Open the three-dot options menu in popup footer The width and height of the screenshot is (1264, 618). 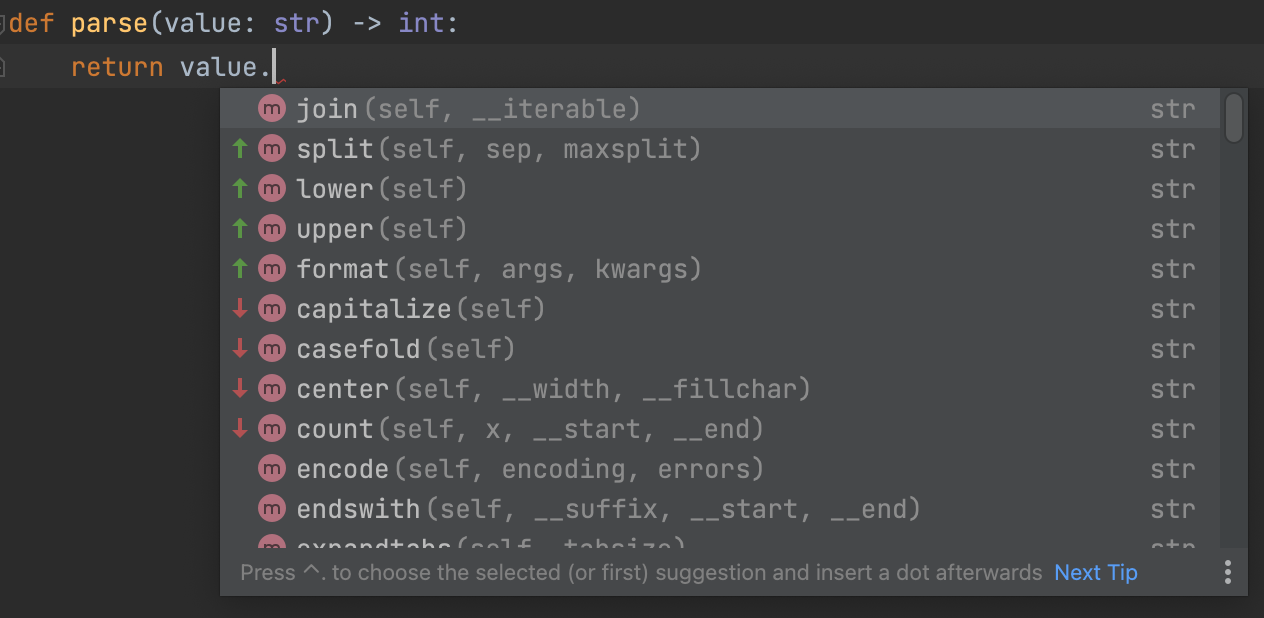pos(1227,572)
